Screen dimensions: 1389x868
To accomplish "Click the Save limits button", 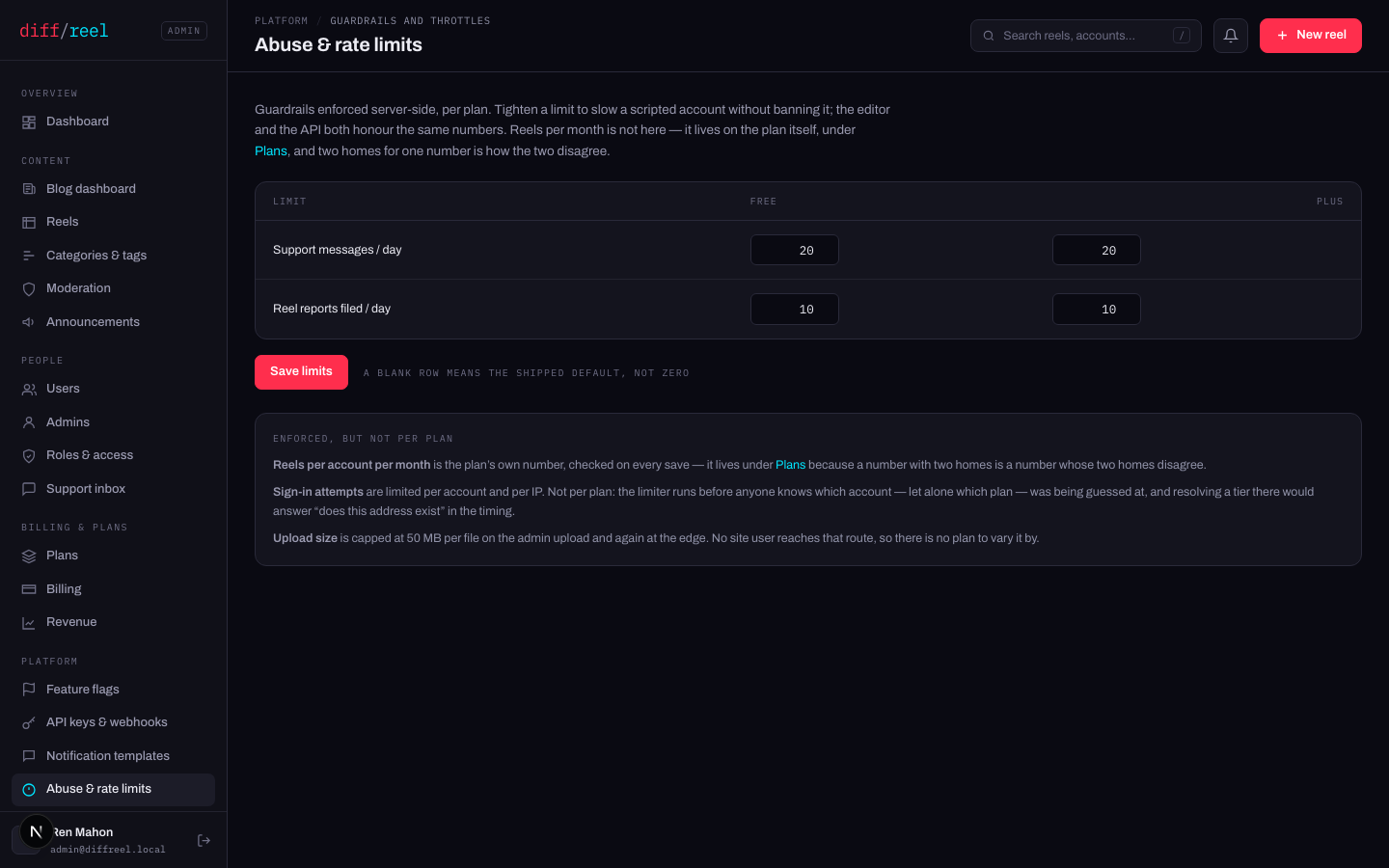I will tap(301, 372).
